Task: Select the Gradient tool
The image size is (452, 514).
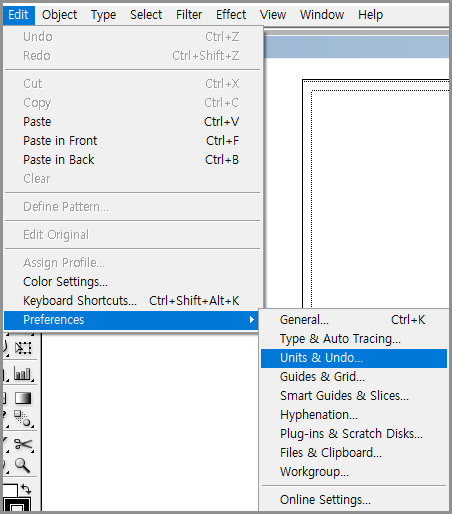Action: pos(23,398)
